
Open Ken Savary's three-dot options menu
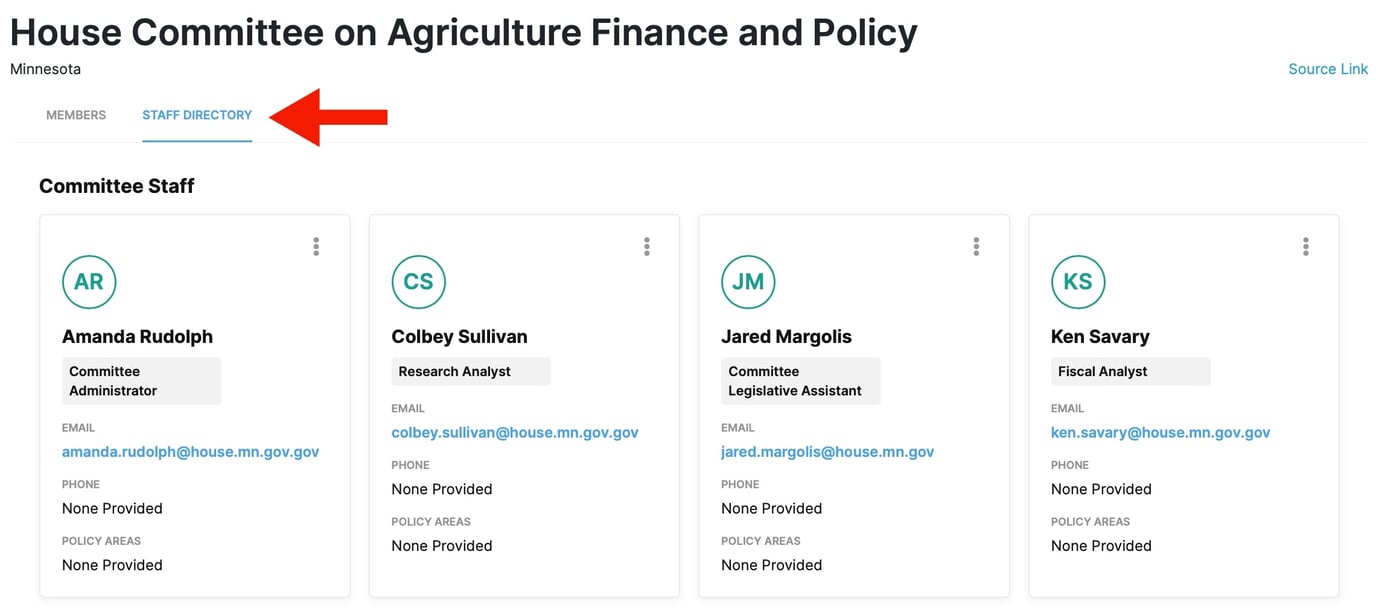pos(1305,246)
